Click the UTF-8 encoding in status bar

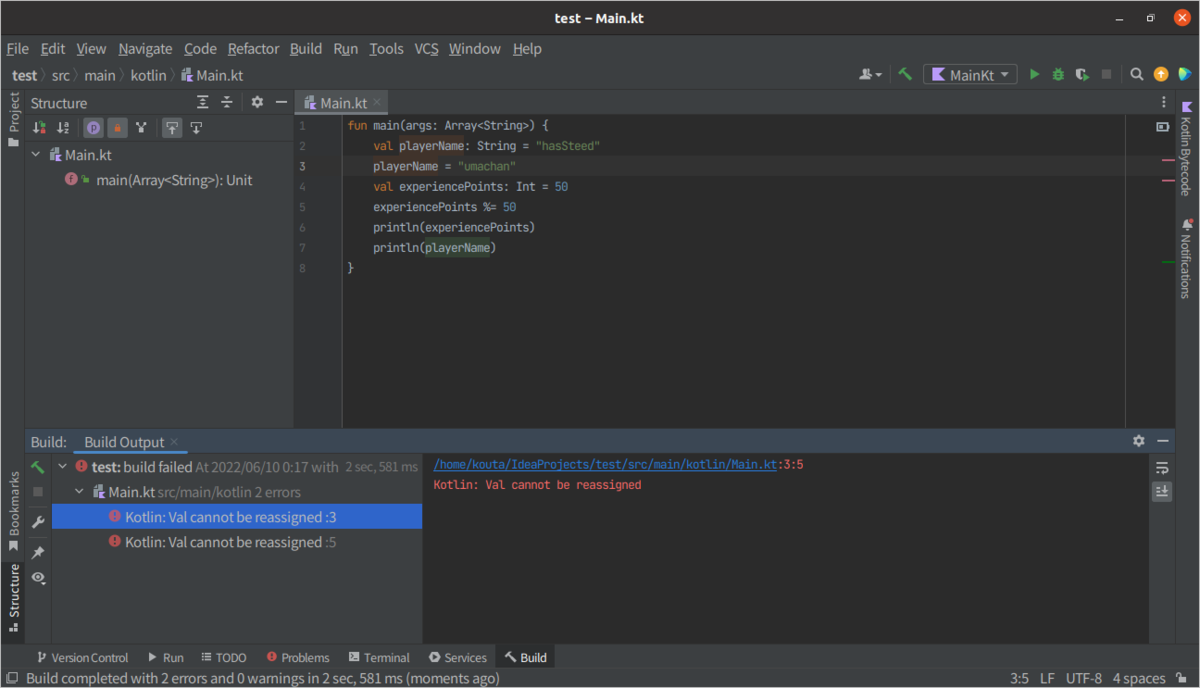1084,678
